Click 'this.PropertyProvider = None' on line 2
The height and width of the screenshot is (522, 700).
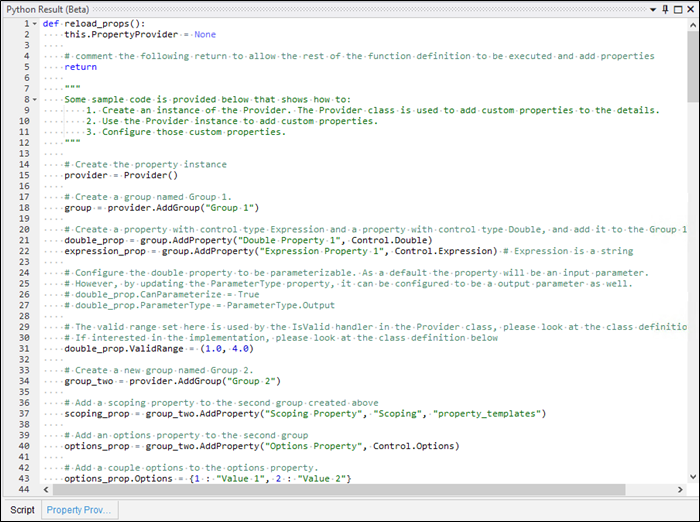pyautogui.click(x=140, y=34)
